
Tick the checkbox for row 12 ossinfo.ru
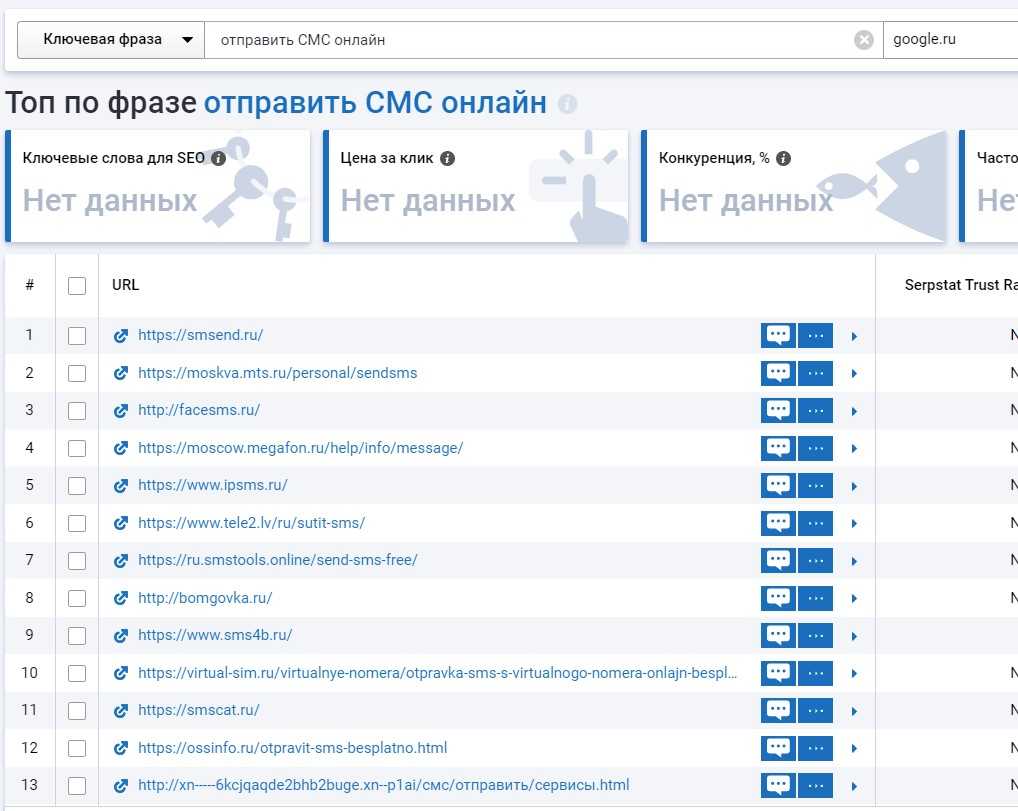coord(77,748)
